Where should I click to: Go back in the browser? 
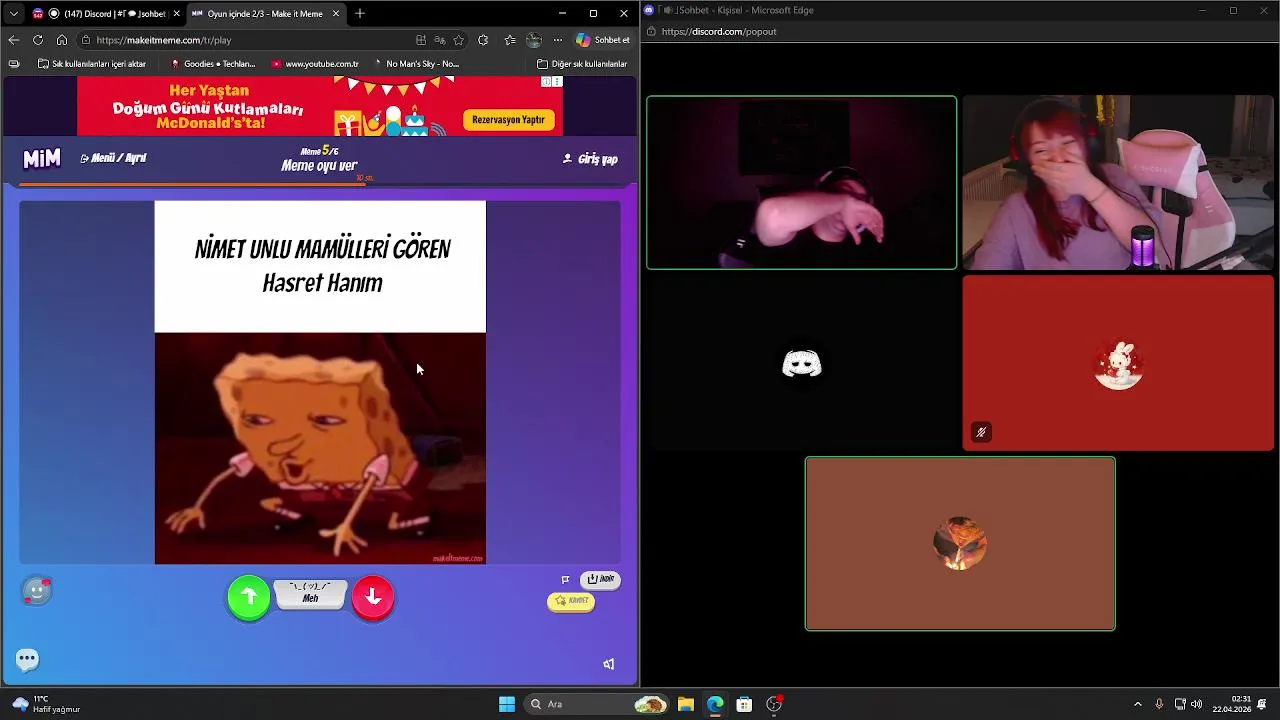click(13, 40)
